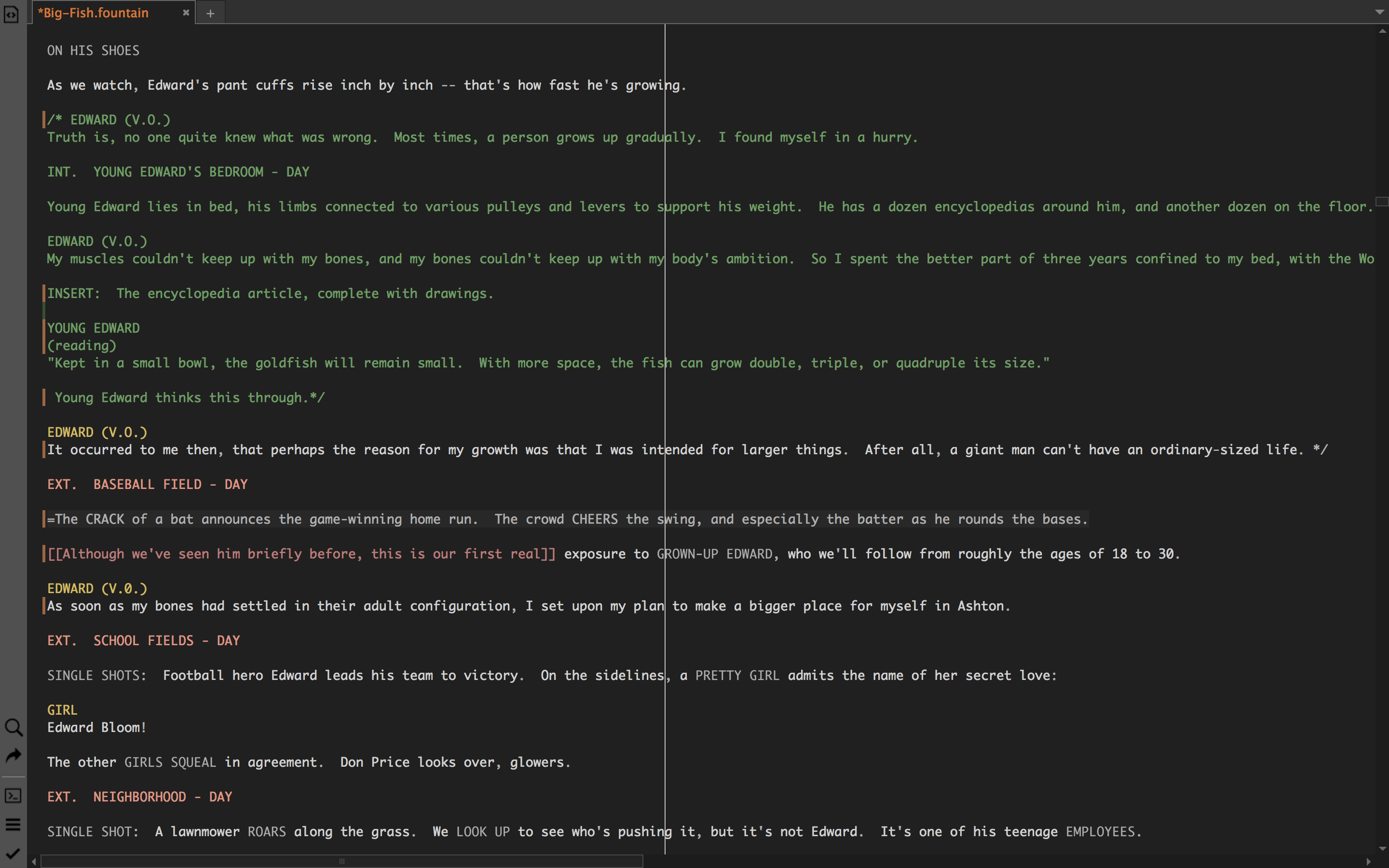Click the GIRL character name line
The image size is (1389, 868).
(x=62, y=710)
